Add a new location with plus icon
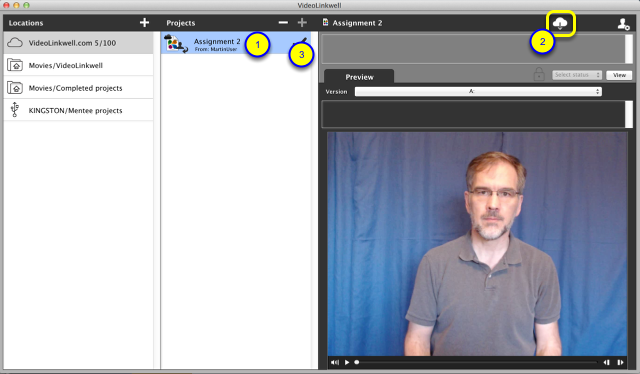Image resolution: width=640 pixels, height=374 pixels. click(144, 23)
